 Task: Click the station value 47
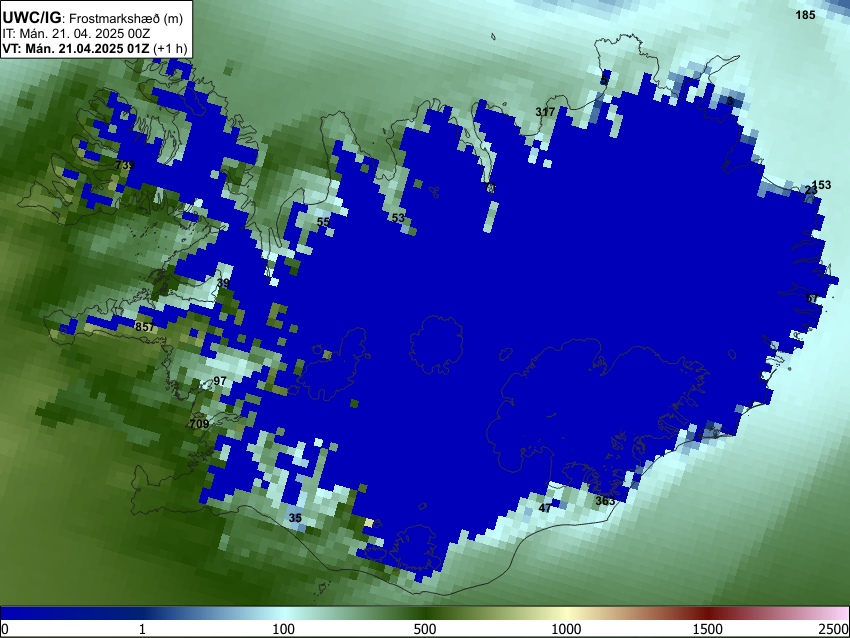pos(545,508)
